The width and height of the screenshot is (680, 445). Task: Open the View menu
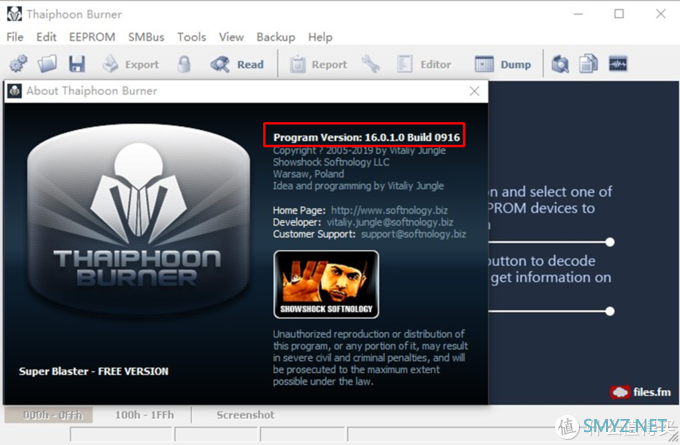click(231, 37)
